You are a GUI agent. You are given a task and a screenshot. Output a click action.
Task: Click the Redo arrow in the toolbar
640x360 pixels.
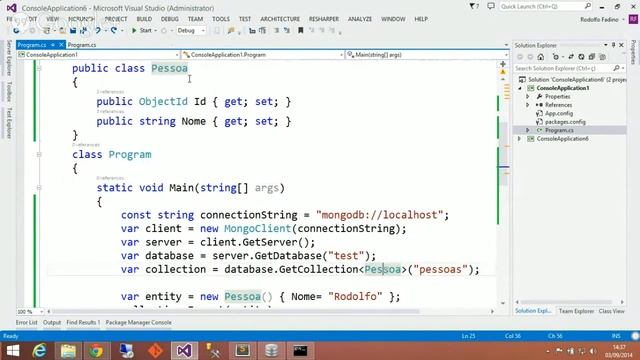click(x=114, y=31)
